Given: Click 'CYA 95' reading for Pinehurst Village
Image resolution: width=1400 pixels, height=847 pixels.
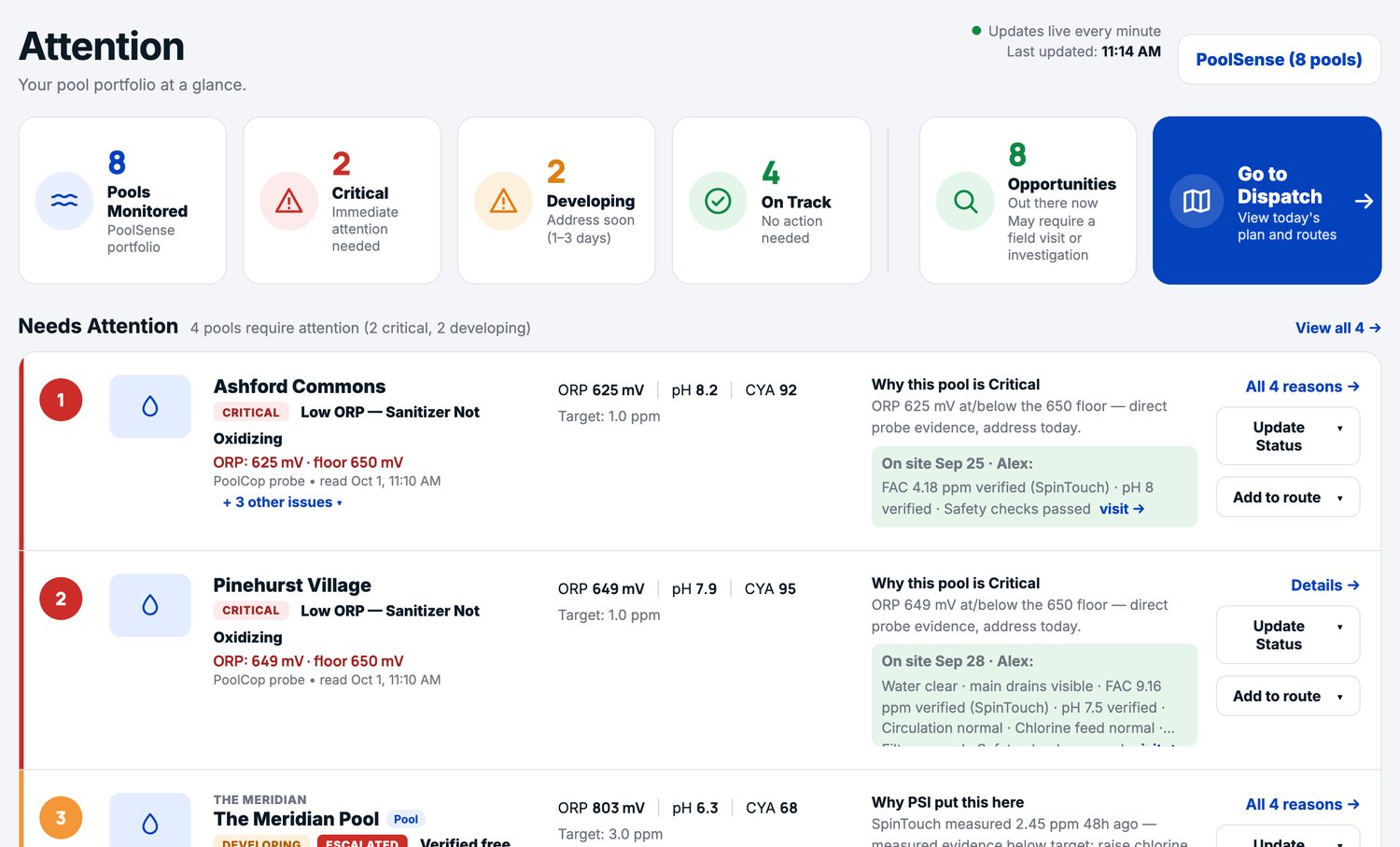Looking at the screenshot, I should click(770, 589).
